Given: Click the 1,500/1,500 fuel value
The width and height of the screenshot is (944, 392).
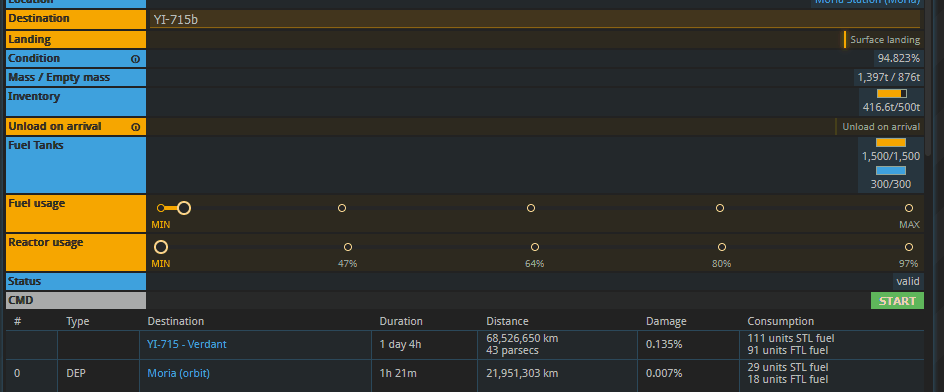Looking at the screenshot, I should 891,157.
